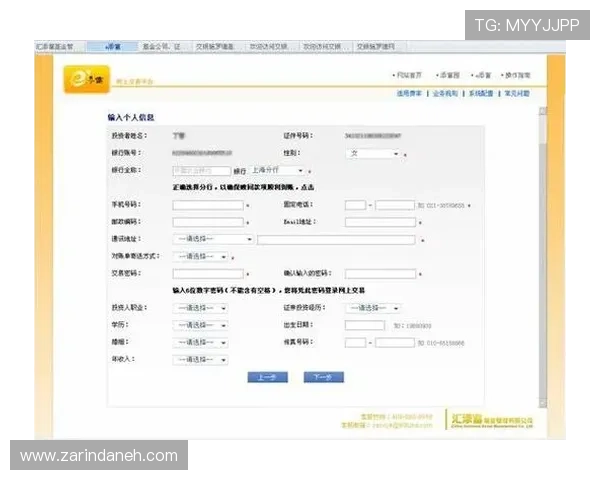Open the 证券投资经历 dropdown

pos(373,308)
